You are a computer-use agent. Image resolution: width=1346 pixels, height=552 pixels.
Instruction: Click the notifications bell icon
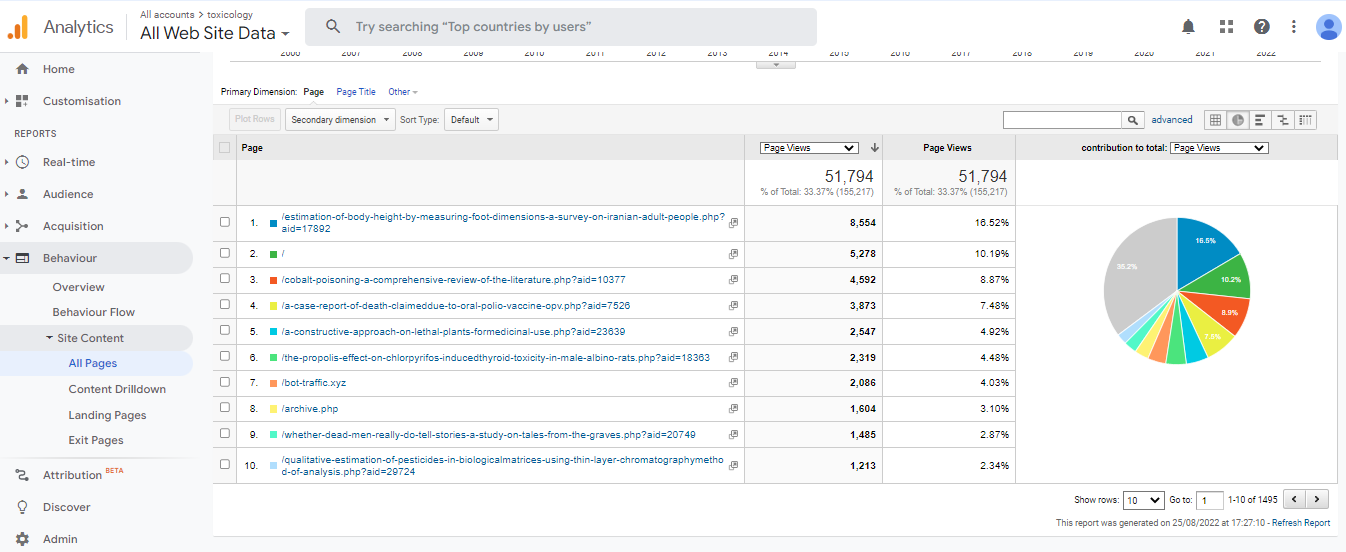tap(1188, 27)
